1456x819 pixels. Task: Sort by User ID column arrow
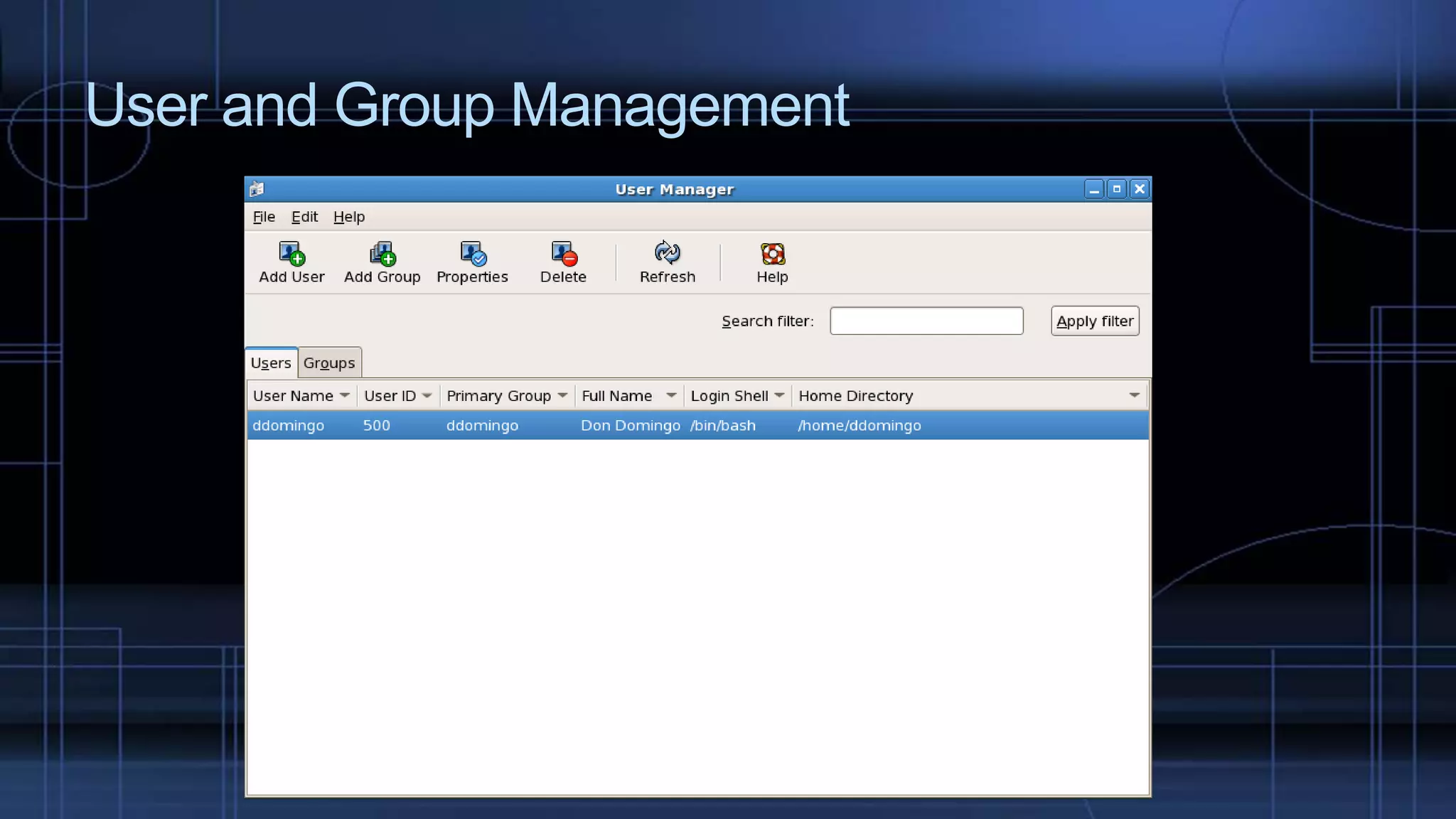tap(427, 395)
